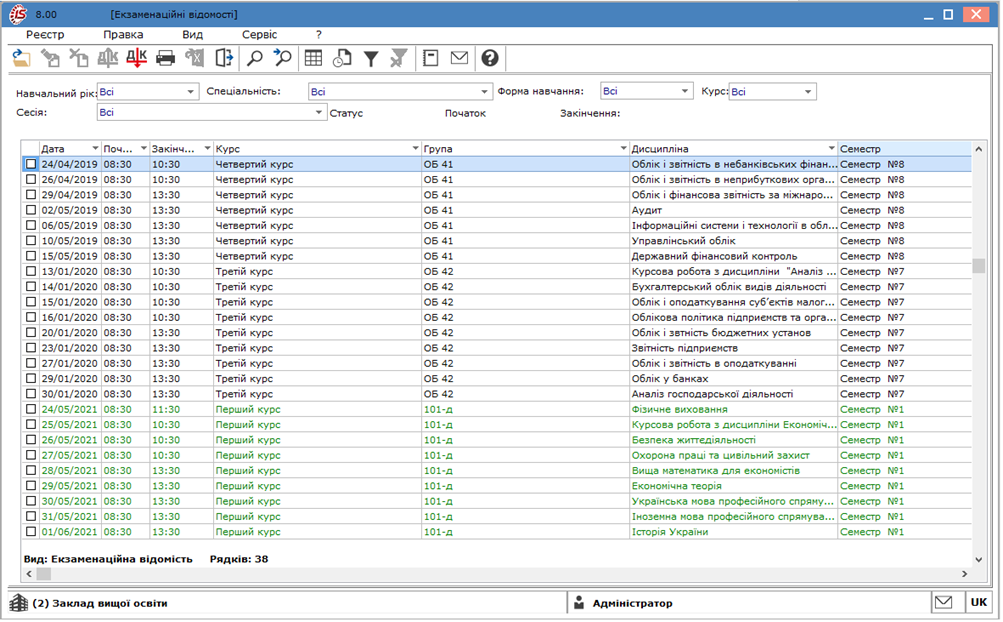Tick checkbox for 26/04/2019 row
1003x622 pixels.
(x=31, y=179)
